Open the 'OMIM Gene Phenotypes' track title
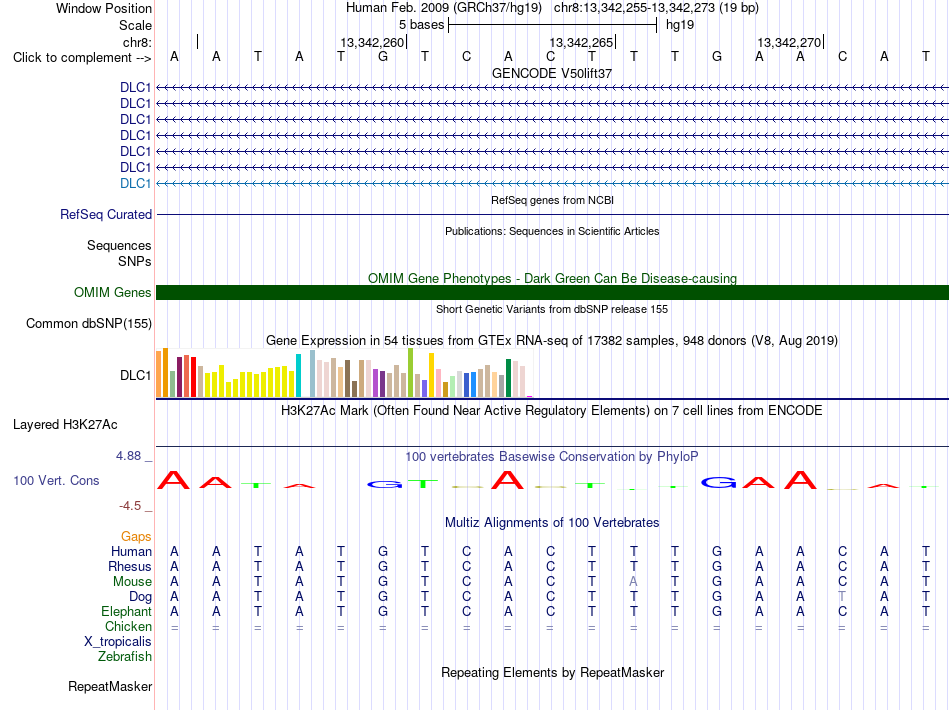This screenshot has width=950, height=710. [552, 278]
